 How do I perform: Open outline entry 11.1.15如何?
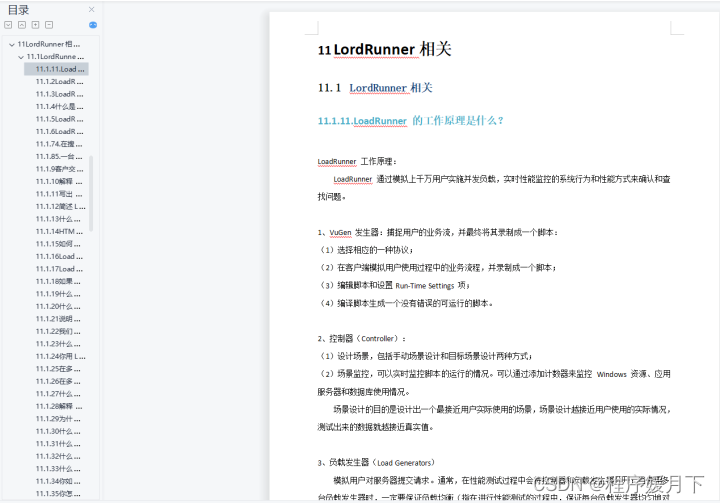pos(58,244)
